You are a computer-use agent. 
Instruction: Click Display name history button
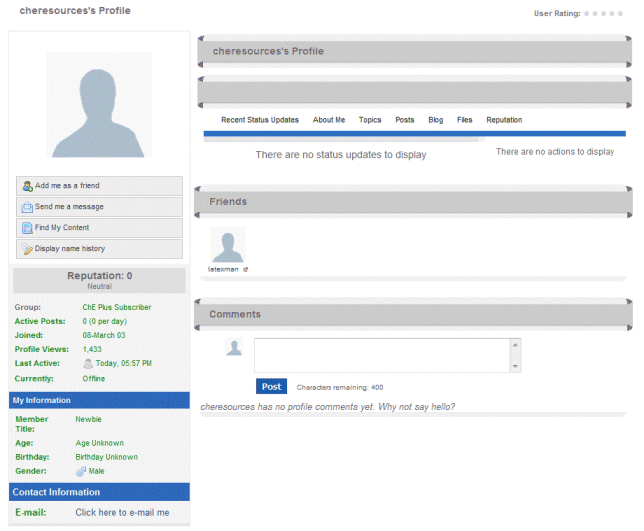tap(99, 249)
